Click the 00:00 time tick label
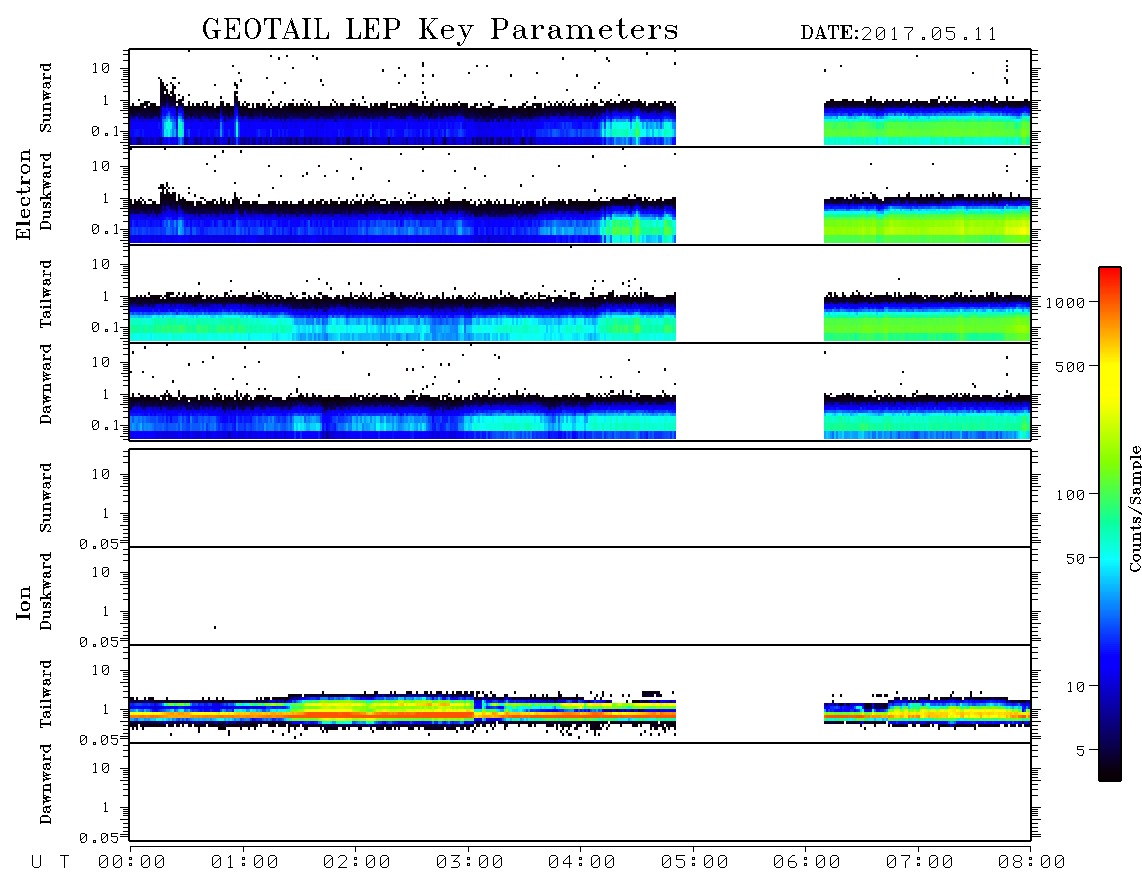Image resolution: width=1142 pixels, height=880 pixels. point(132,863)
